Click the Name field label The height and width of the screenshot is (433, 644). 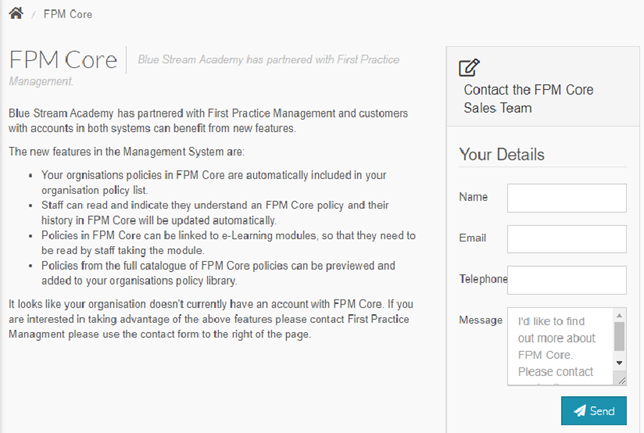pos(473,197)
